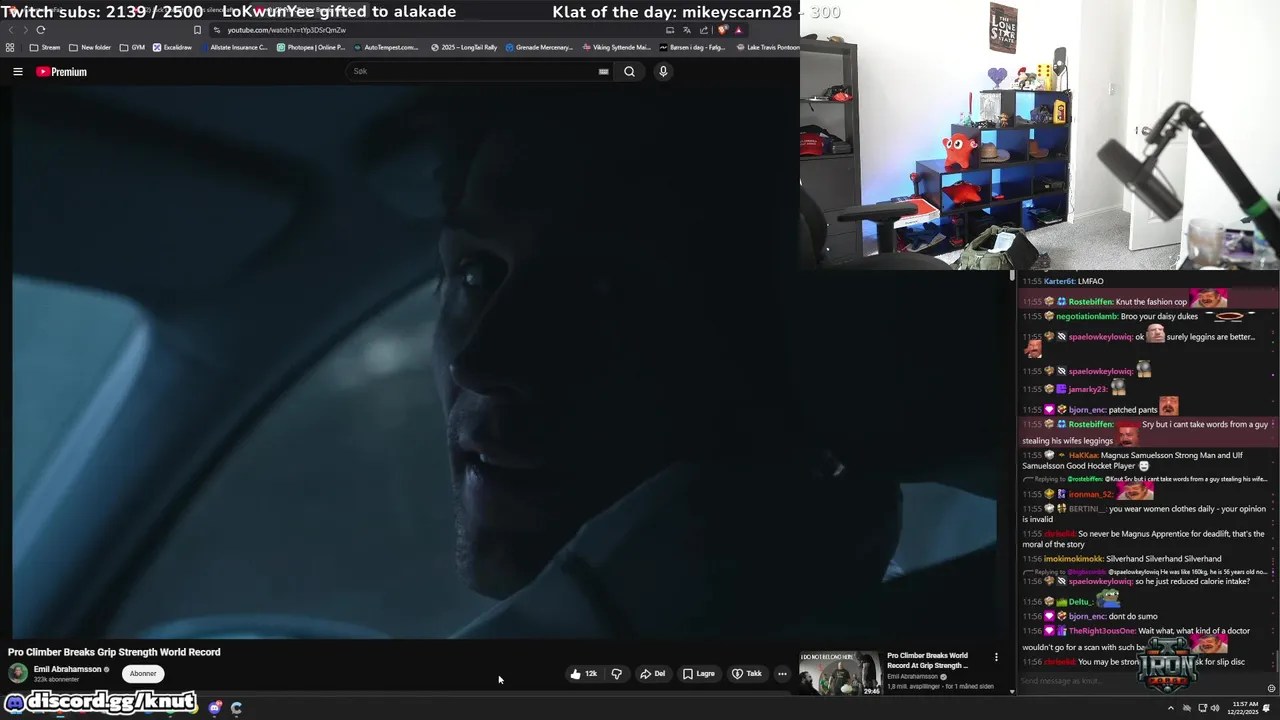Click the Del share button
Screen dimensions: 1280x720
pos(652,674)
